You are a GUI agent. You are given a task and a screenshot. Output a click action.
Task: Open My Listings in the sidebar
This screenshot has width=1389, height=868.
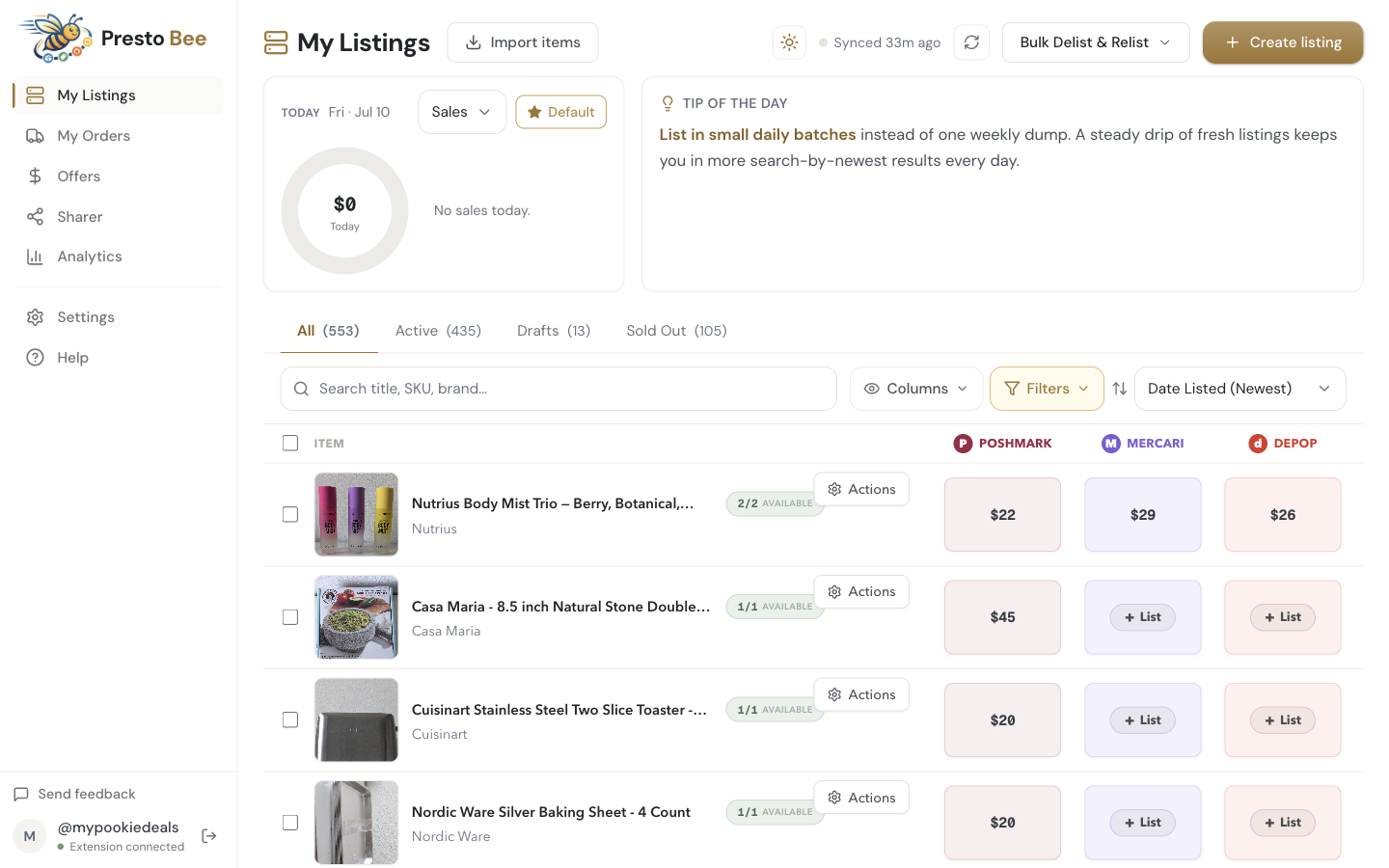click(x=119, y=95)
